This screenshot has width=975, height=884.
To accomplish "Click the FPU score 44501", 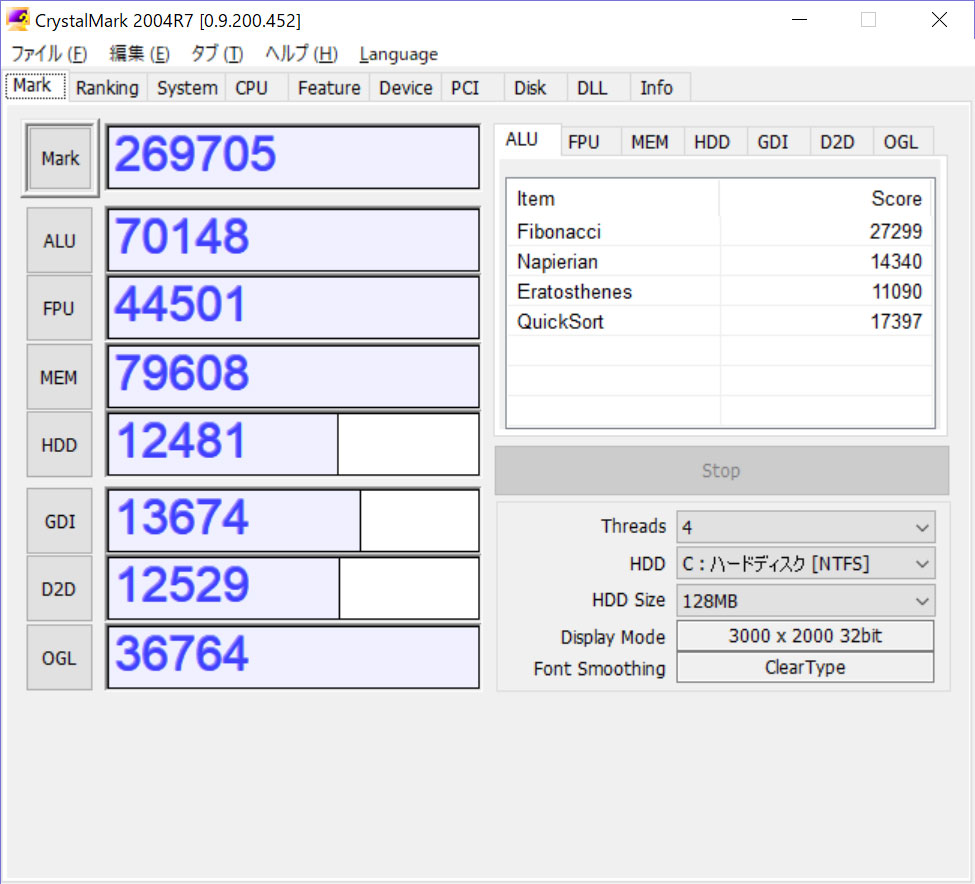I will pyautogui.click(x=293, y=308).
